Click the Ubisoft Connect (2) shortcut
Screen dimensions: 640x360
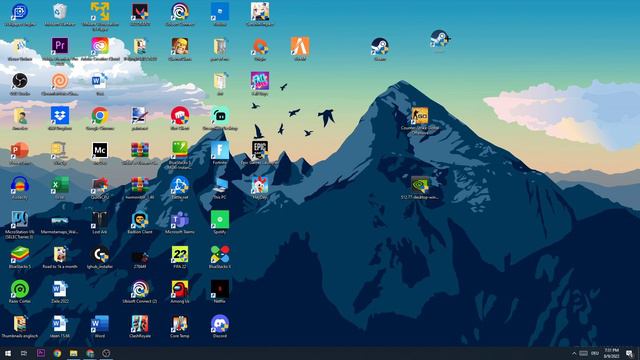click(x=140, y=289)
